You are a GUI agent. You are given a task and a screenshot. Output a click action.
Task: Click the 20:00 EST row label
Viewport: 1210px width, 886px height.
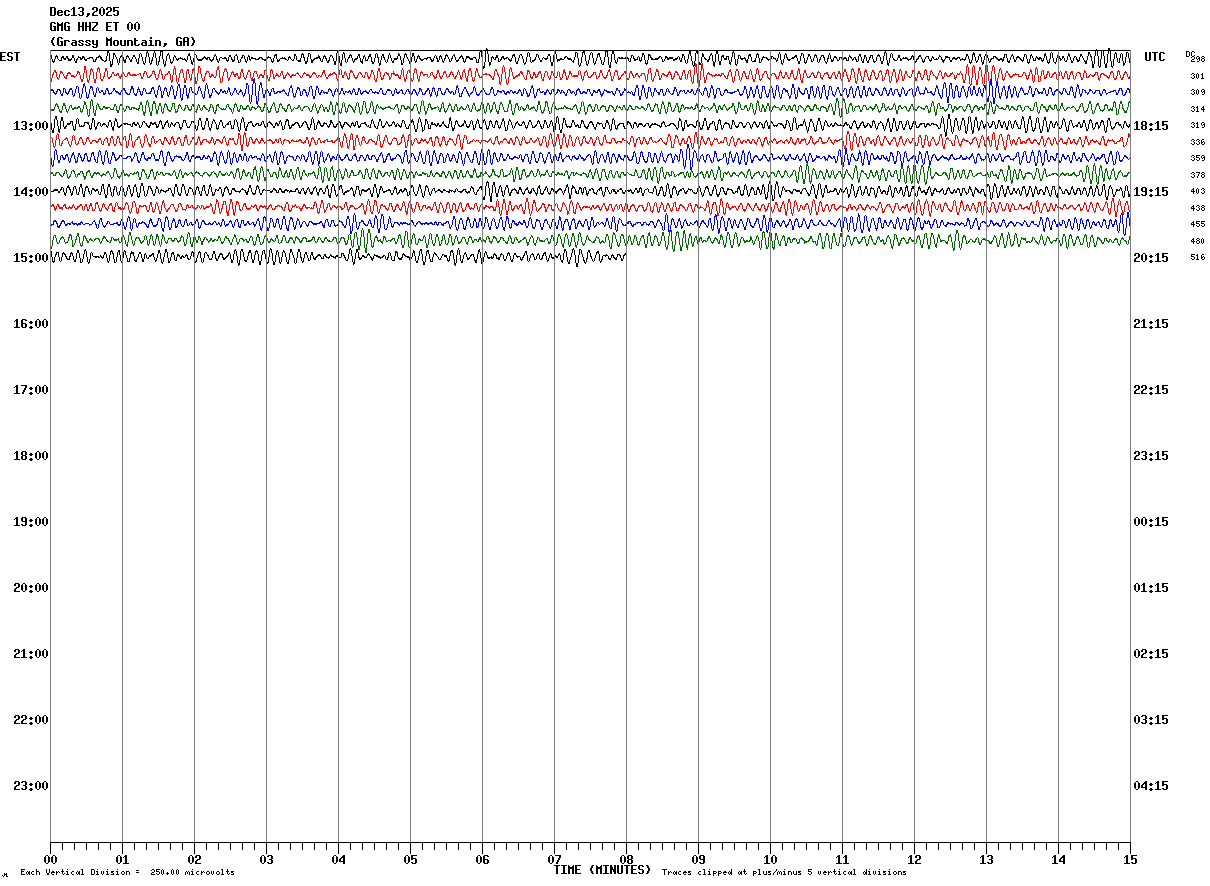coord(31,588)
